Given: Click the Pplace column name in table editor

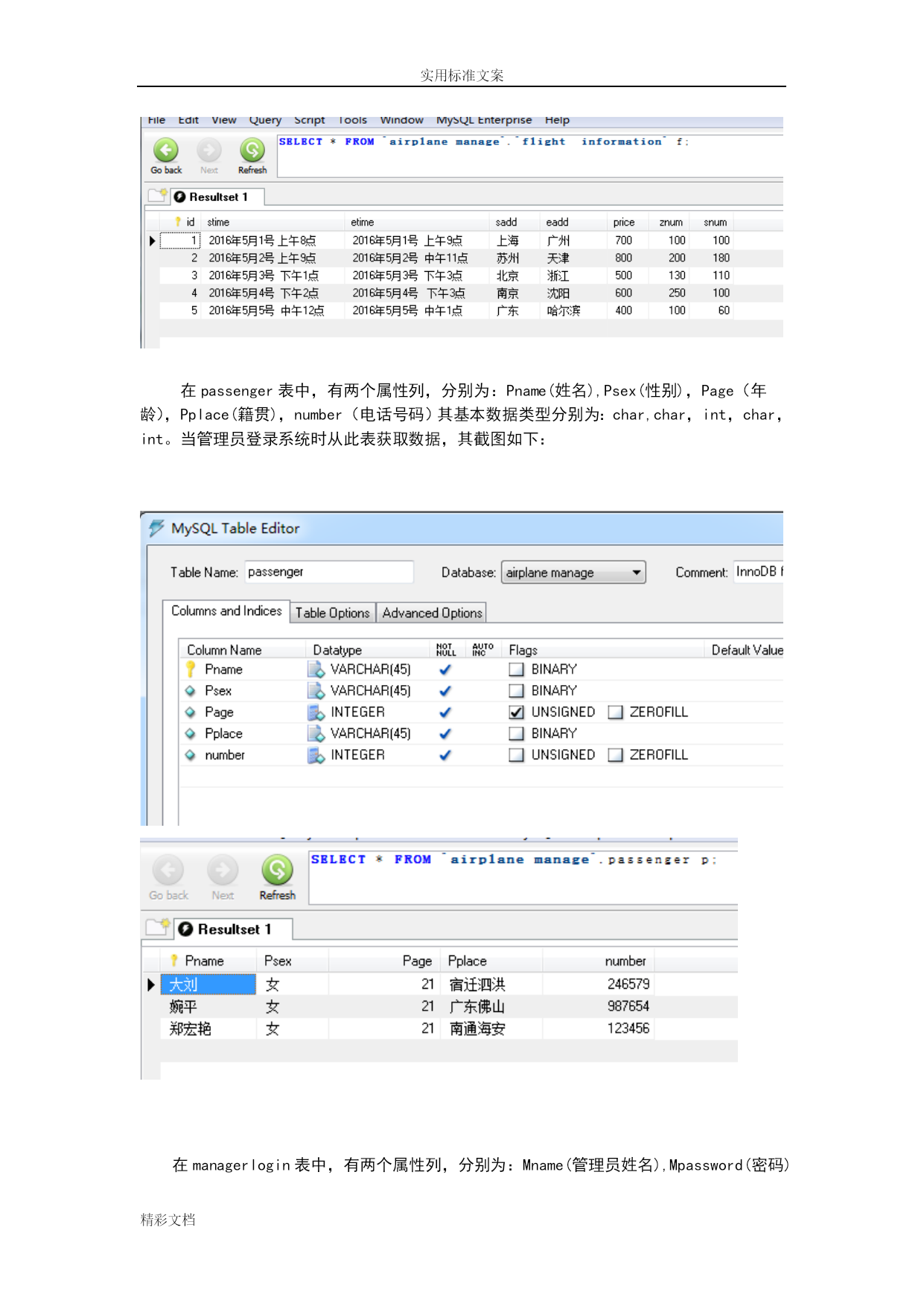Looking at the screenshot, I should coord(223,733).
